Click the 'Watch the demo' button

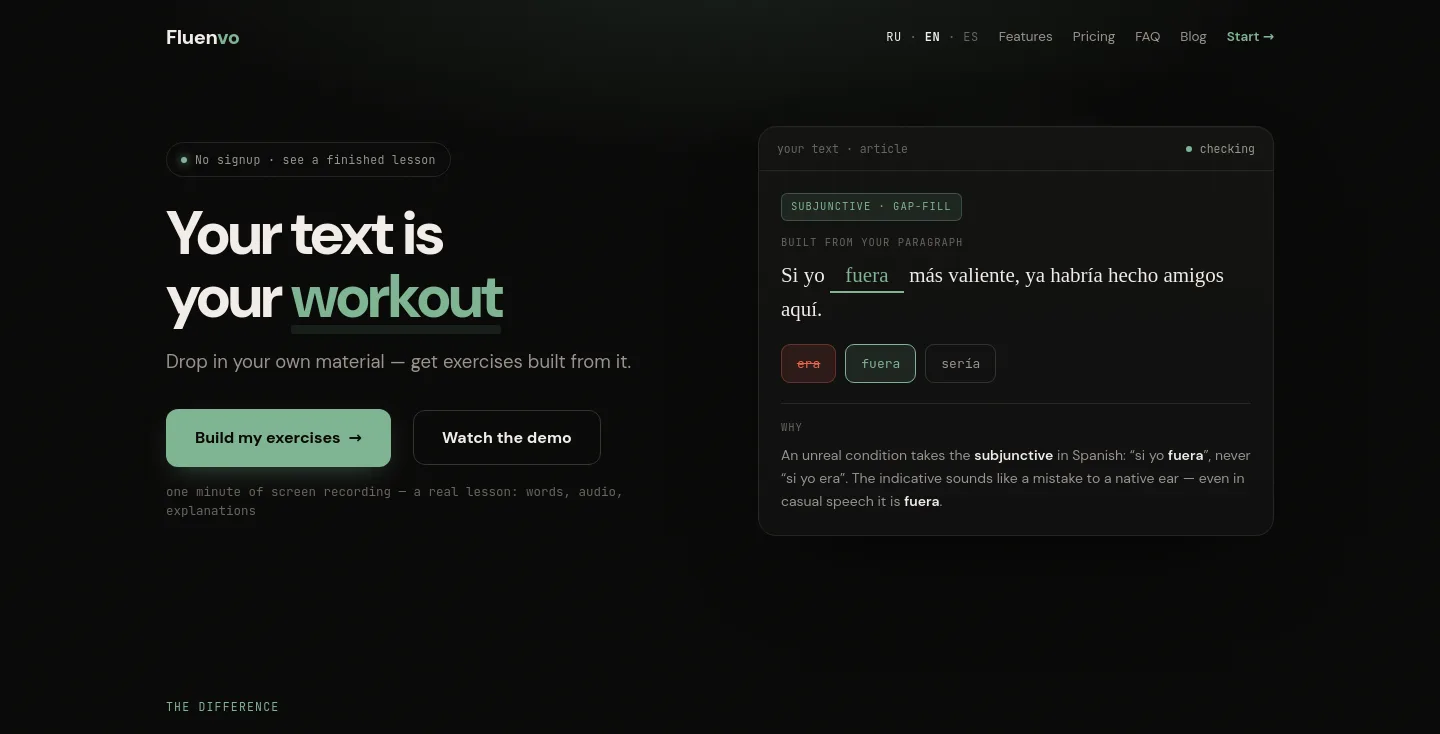tap(507, 437)
